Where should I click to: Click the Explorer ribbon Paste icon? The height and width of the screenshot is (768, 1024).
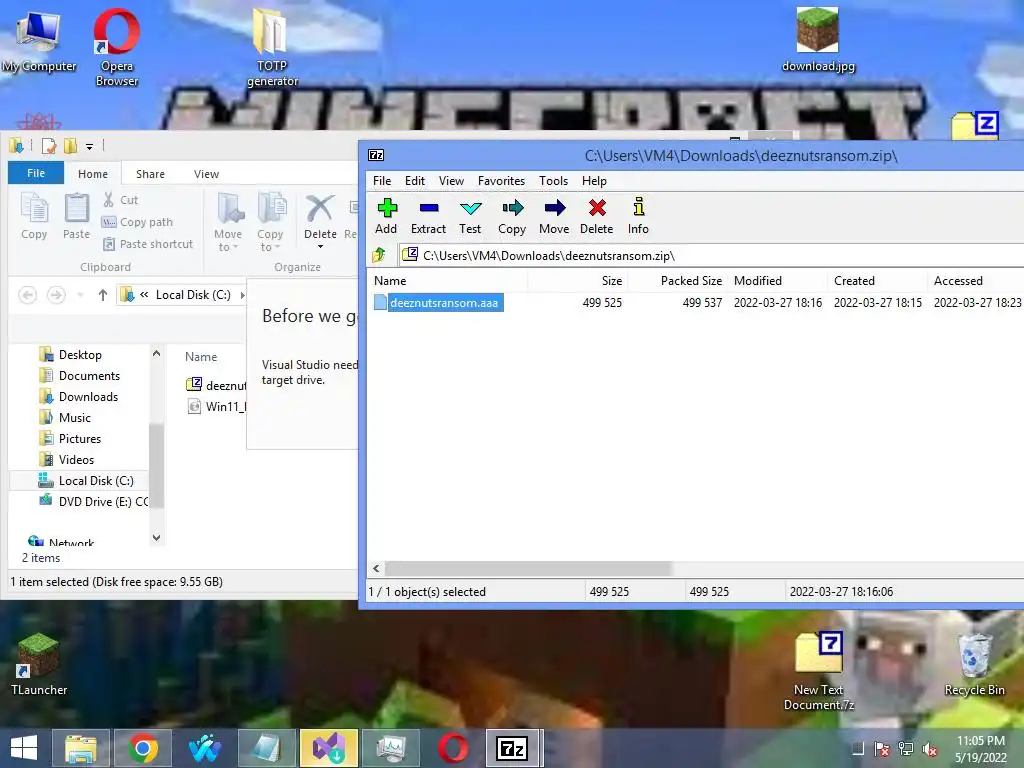click(76, 216)
